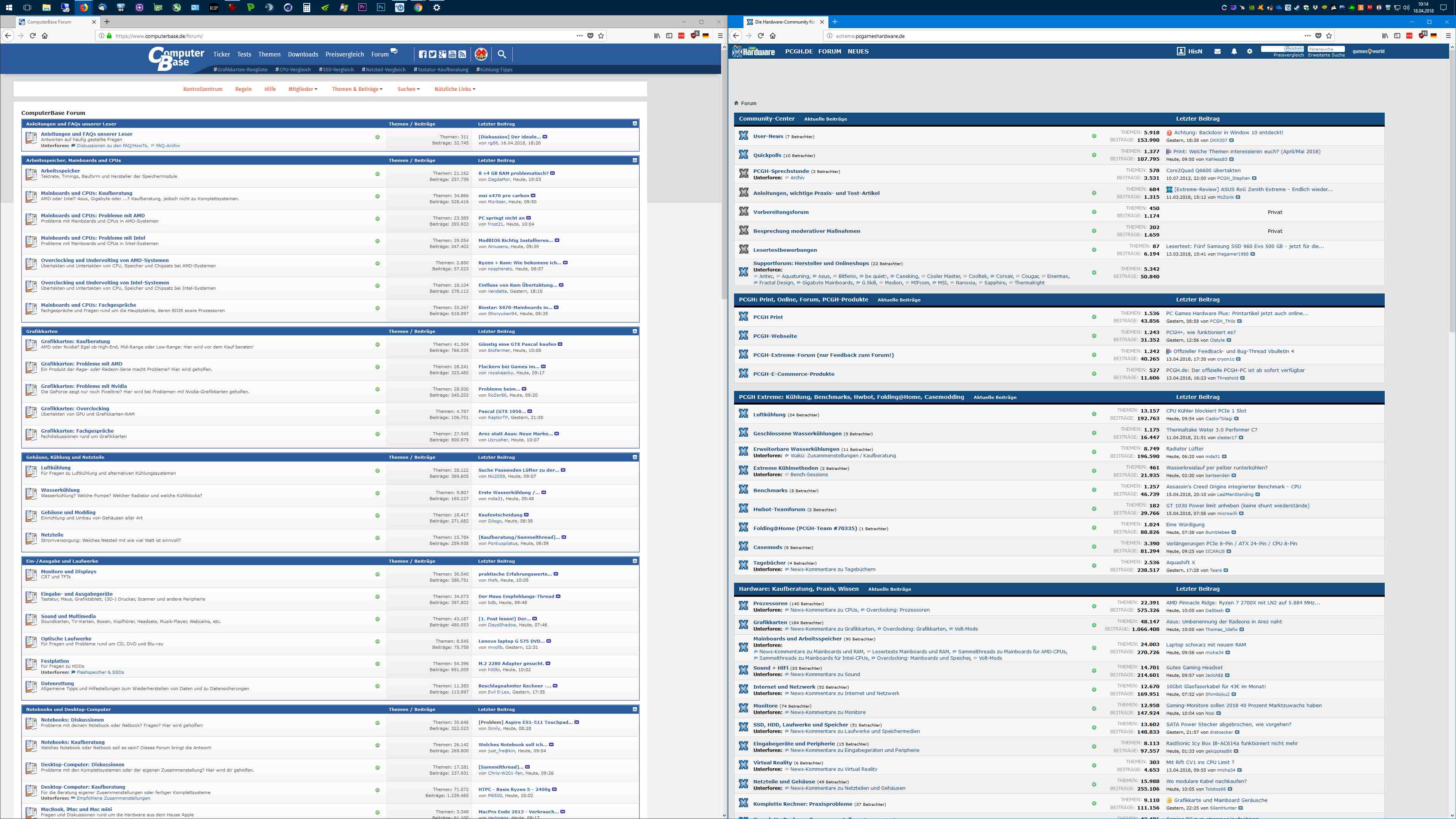Open PCGH notifications bell icon
This screenshot has height=819, width=1456.
[1234, 52]
